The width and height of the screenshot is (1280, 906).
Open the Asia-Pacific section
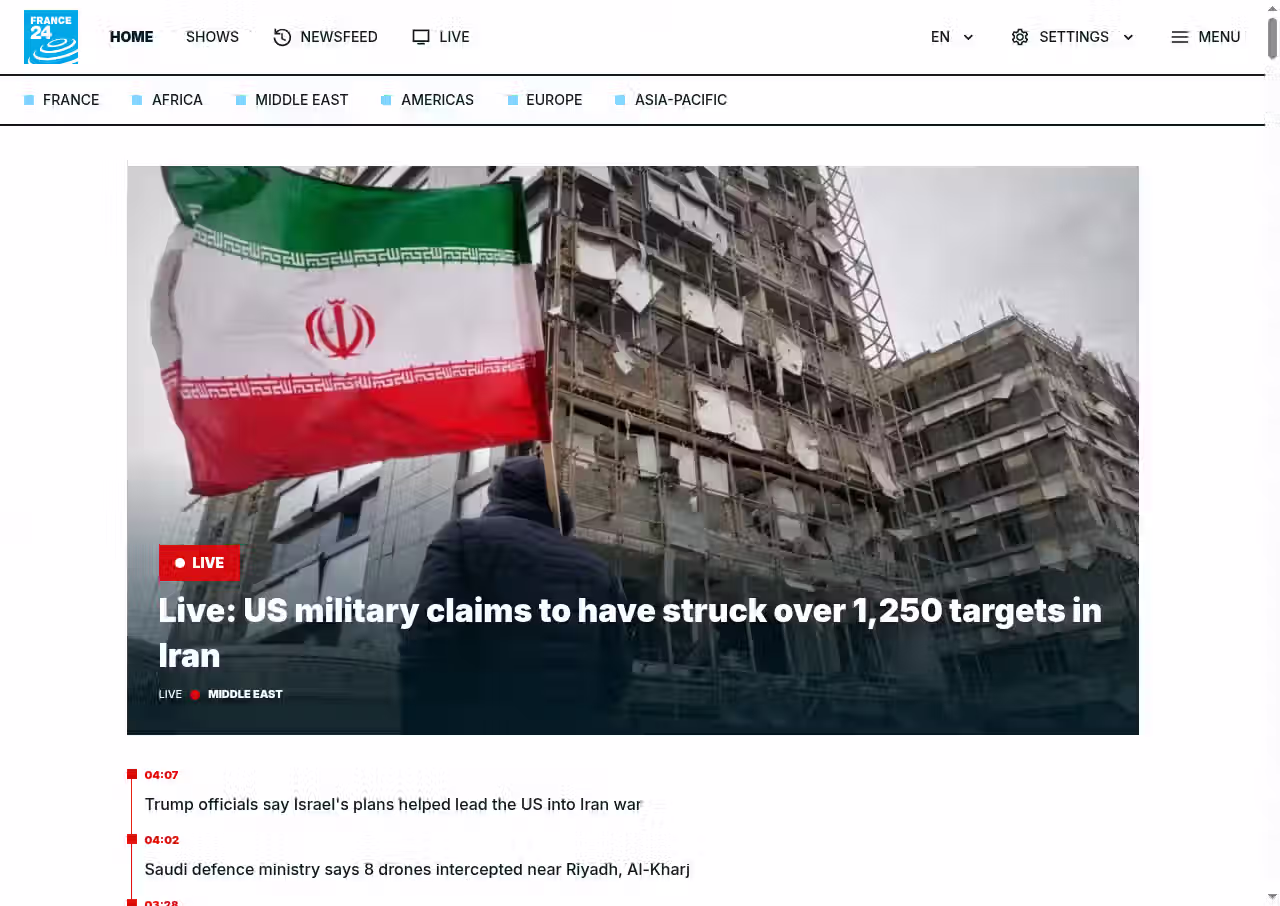coord(680,100)
